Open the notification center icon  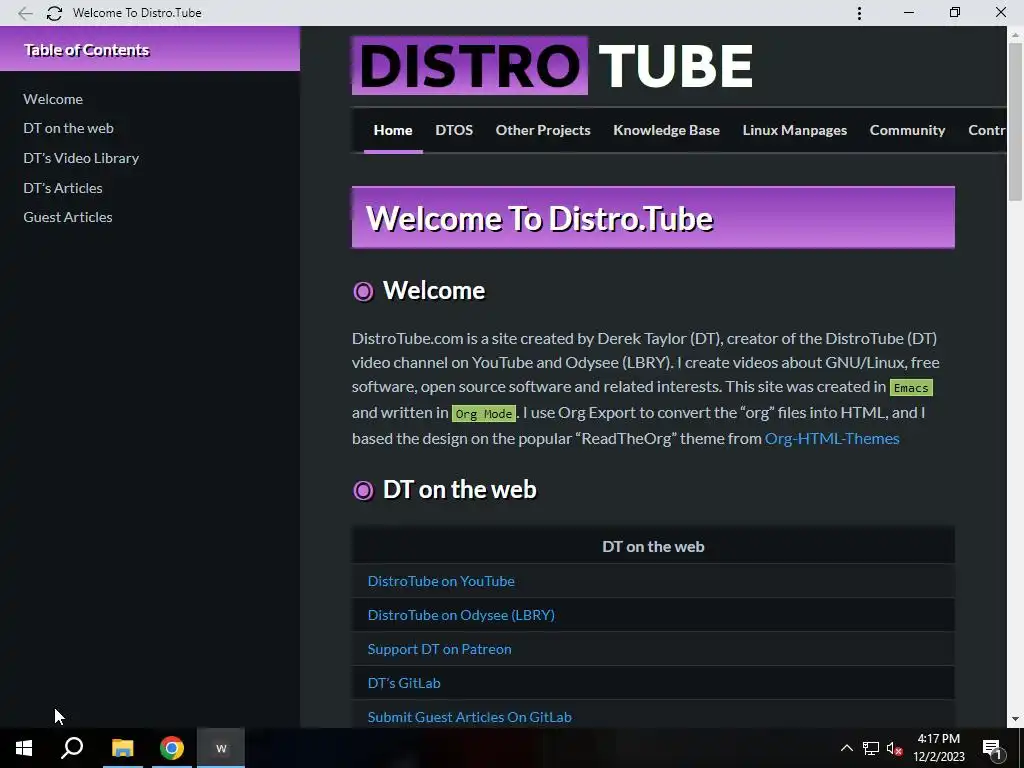(991, 749)
